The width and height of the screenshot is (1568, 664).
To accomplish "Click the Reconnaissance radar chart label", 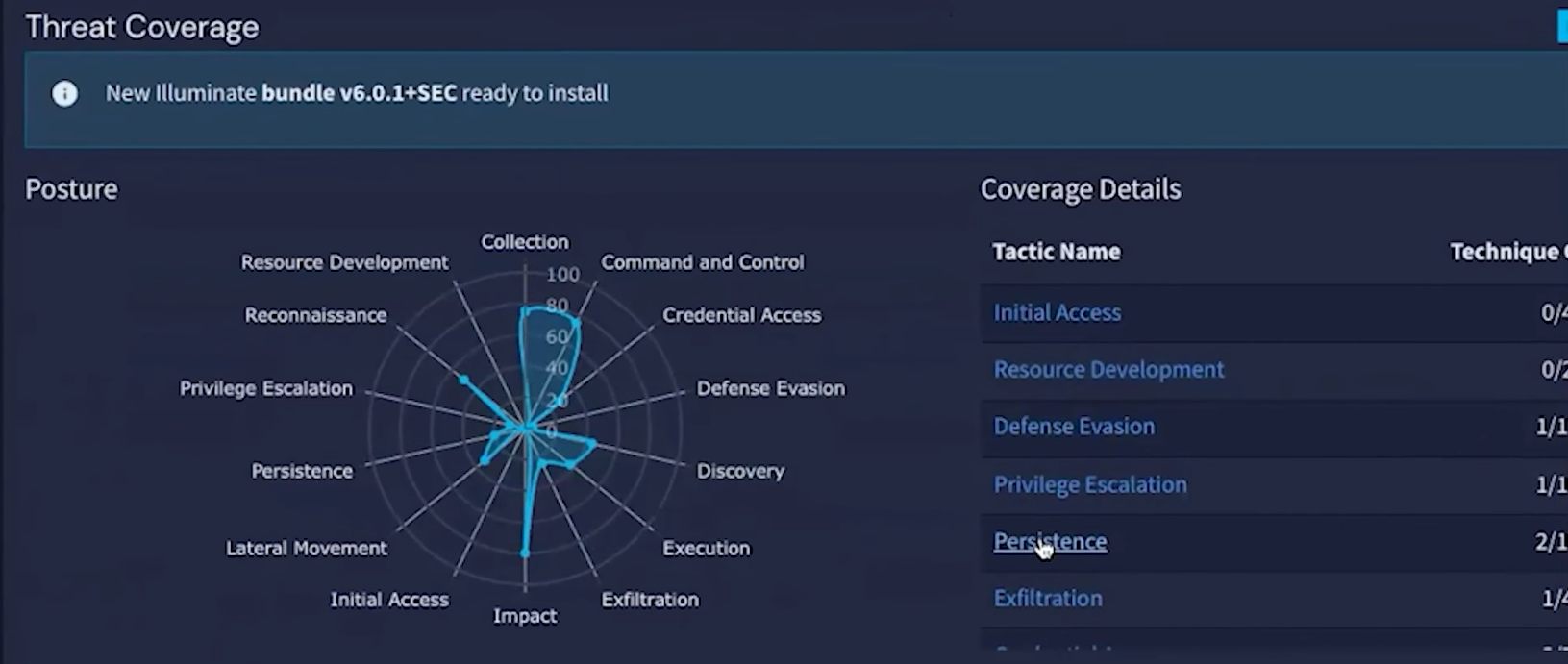I will pyautogui.click(x=315, y=315).
